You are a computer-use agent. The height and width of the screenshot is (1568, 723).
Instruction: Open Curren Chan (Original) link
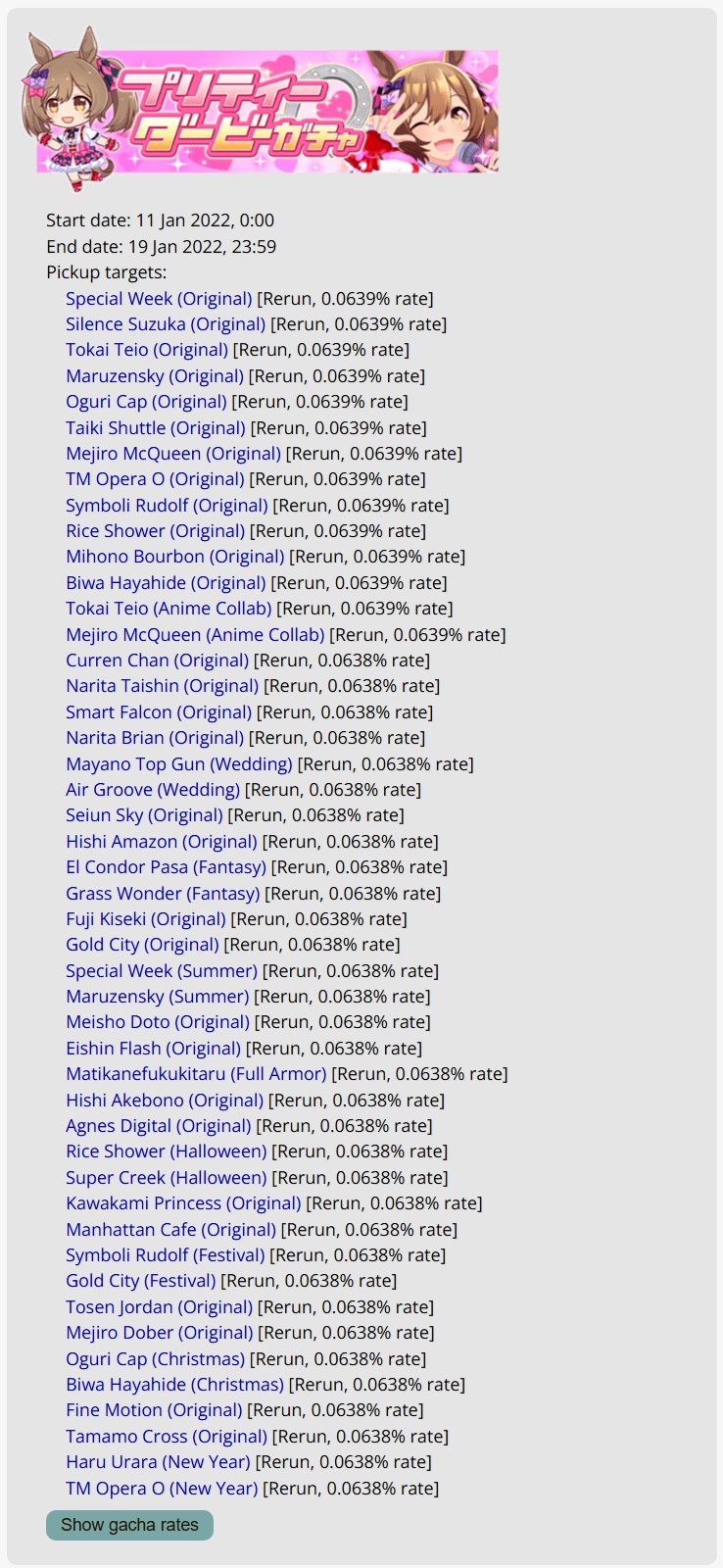158,661
